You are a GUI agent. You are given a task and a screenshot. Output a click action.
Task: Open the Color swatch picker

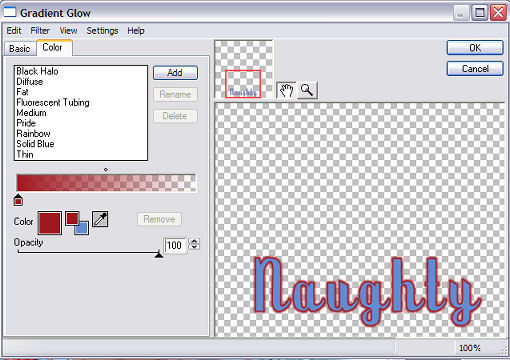click(50, 223)
